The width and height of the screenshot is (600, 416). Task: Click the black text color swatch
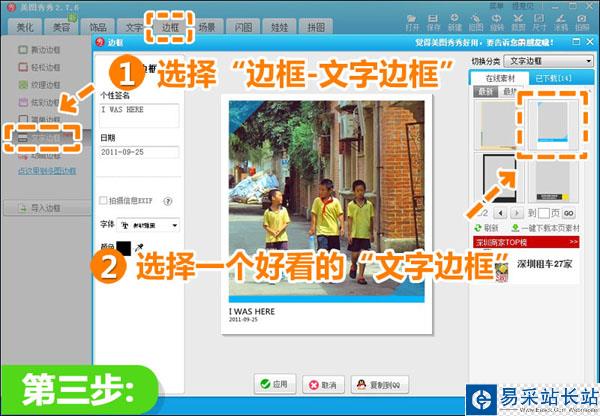pos(124,248)
